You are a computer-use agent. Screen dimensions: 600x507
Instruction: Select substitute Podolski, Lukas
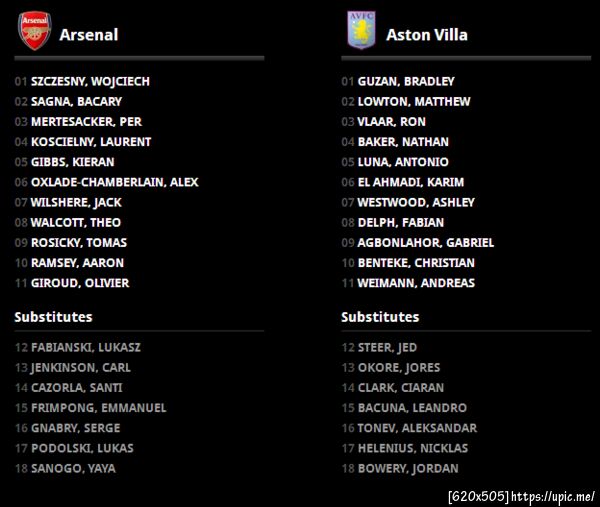coord(82,448)
